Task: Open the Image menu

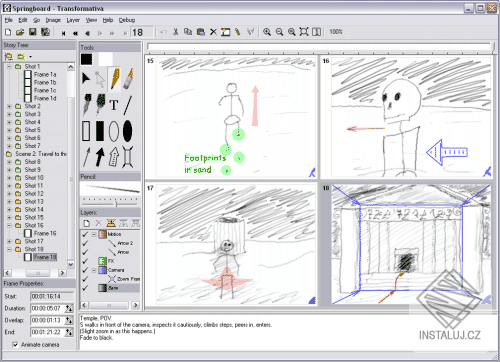Action: (x=53, y=20)
